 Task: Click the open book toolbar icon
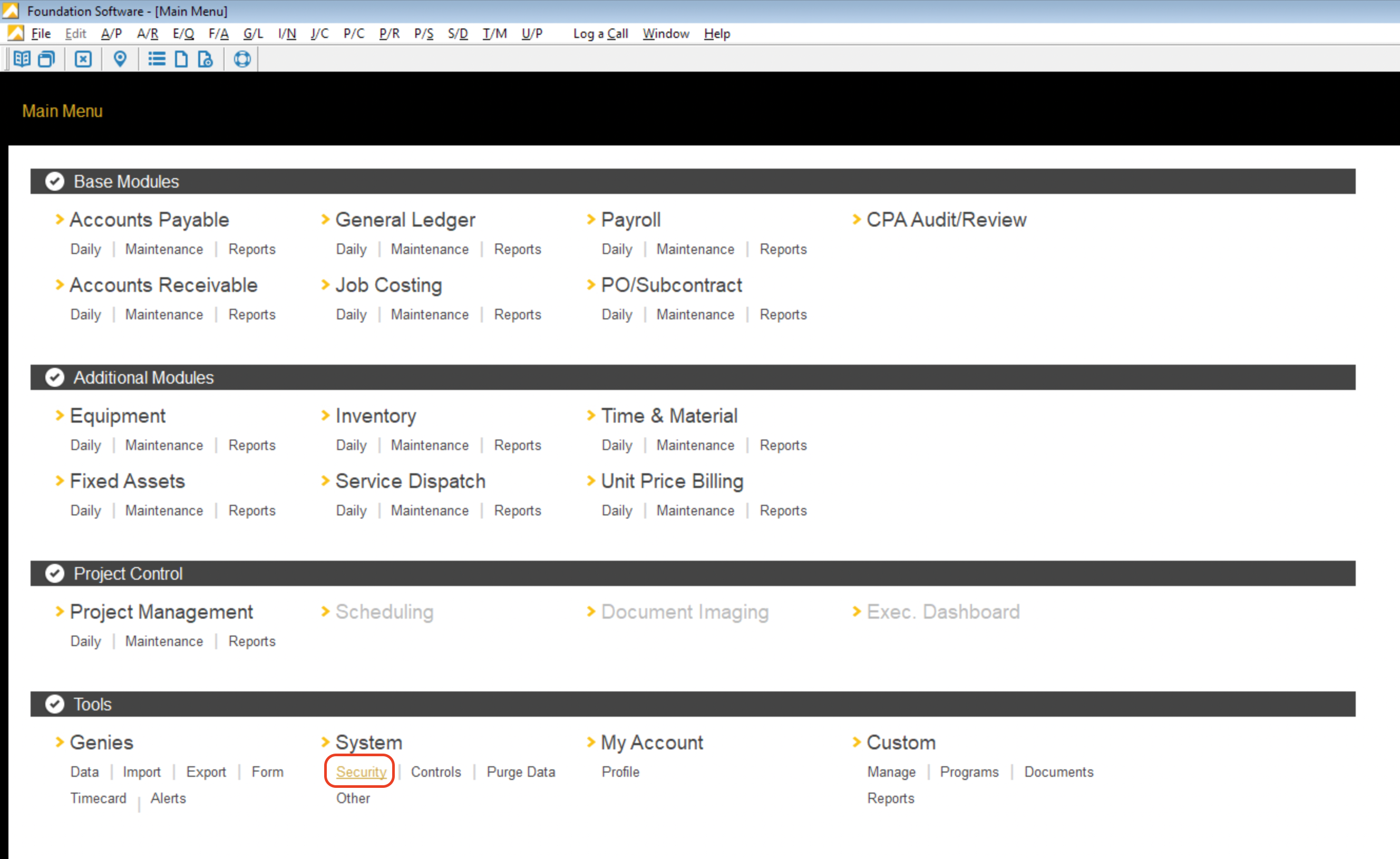click(x=22, y=58)
